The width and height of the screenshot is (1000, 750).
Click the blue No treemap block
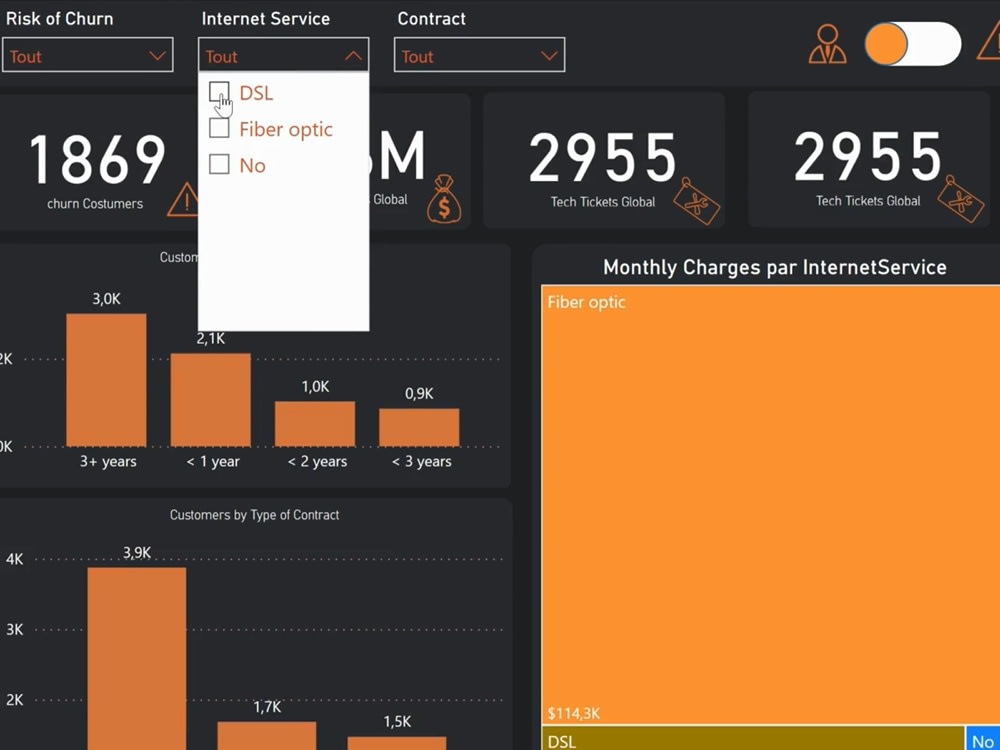(x=983, y=738)
